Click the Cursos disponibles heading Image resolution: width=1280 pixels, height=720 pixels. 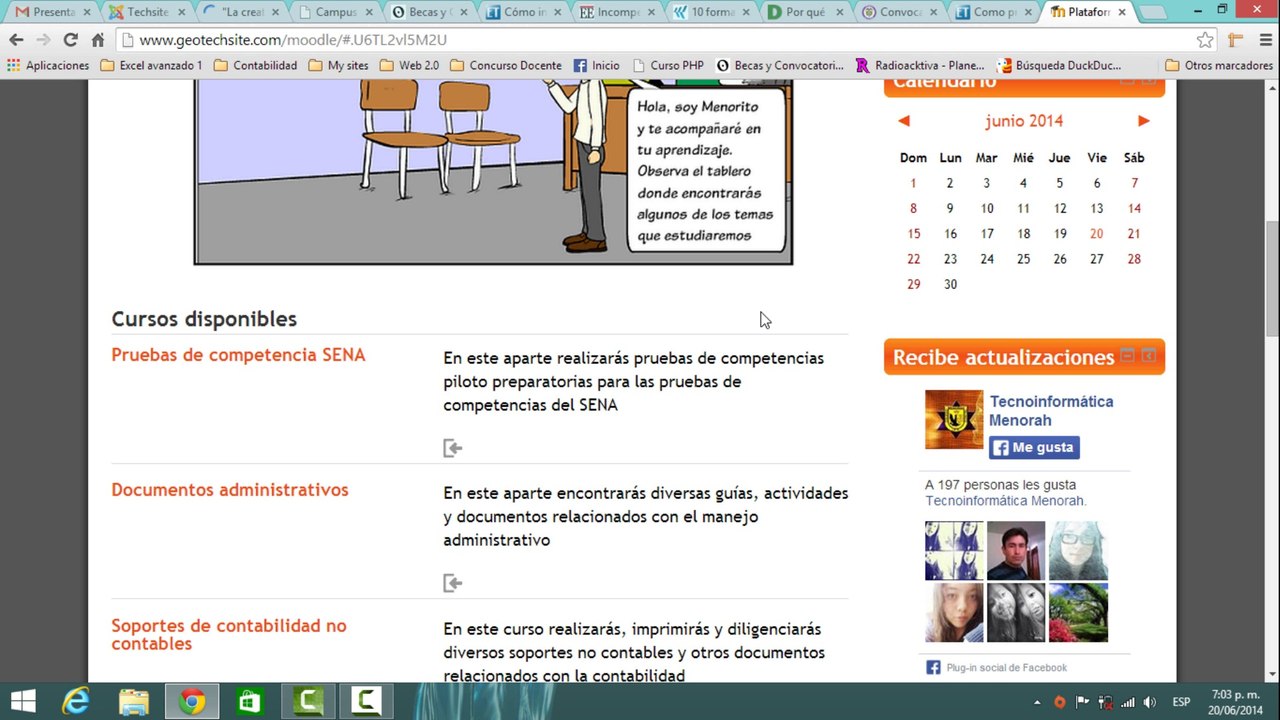pos(204,319)
